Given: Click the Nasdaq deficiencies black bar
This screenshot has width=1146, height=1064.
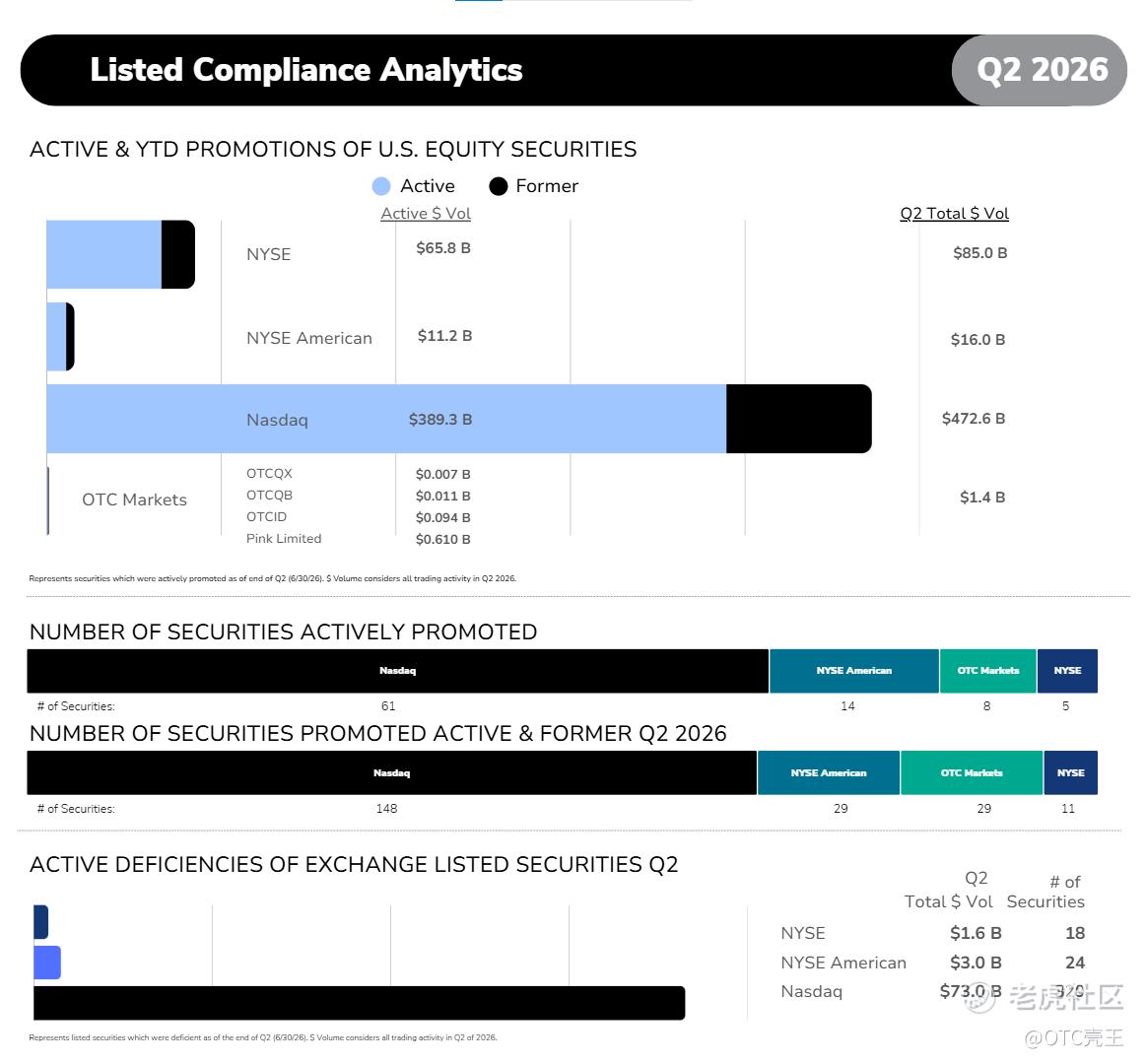Looking at the screenshot, I should tap(359, 1003).
